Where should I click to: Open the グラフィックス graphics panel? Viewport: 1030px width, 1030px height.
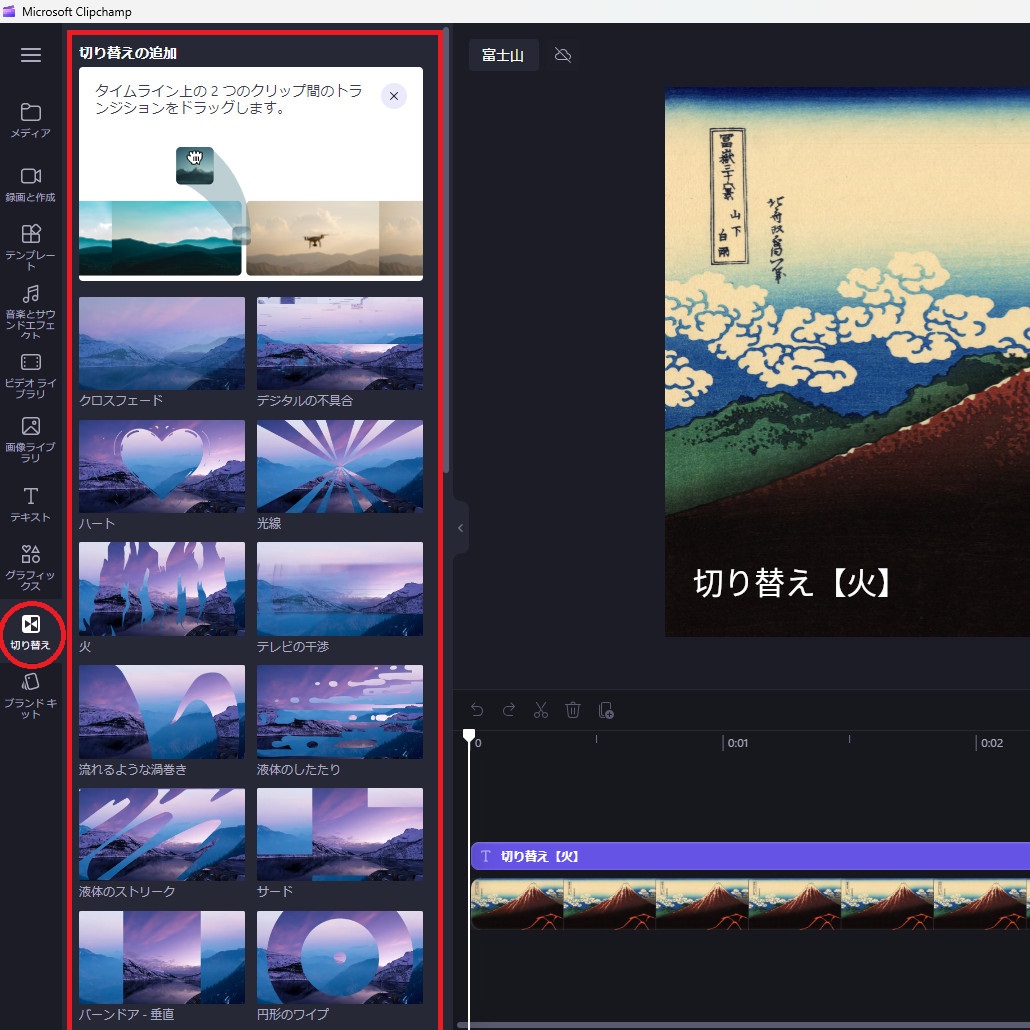[x=30, y=568]
